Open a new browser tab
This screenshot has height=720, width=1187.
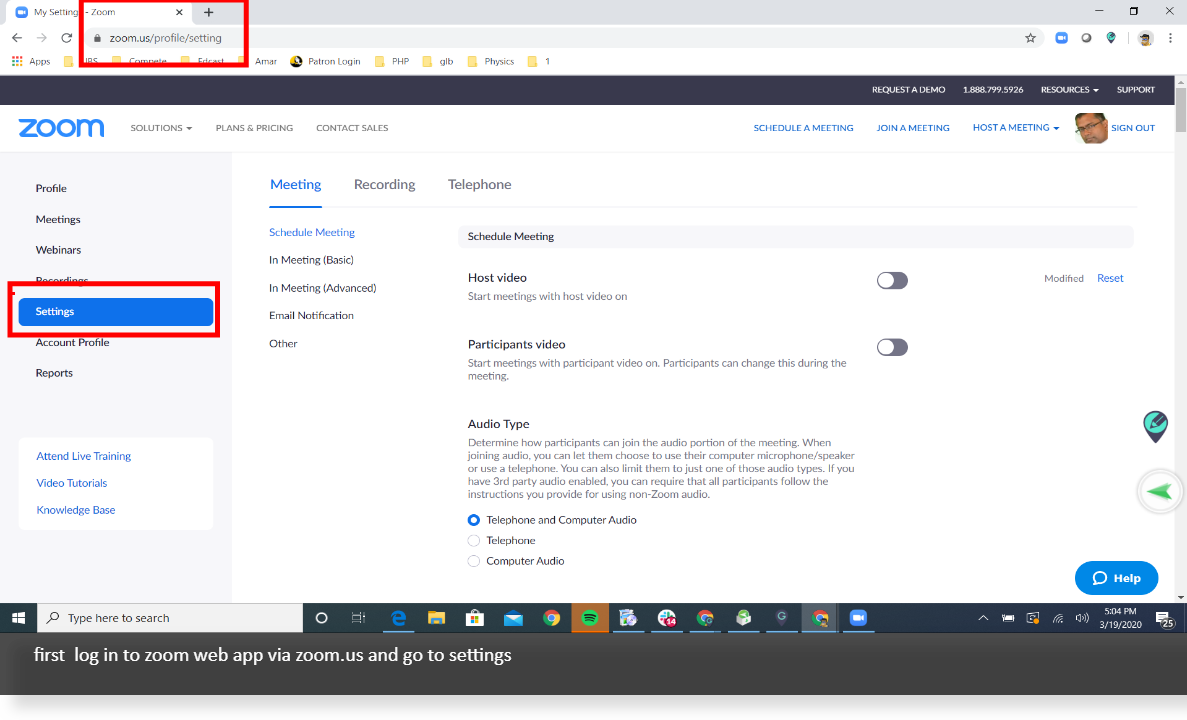pos(209,12)
